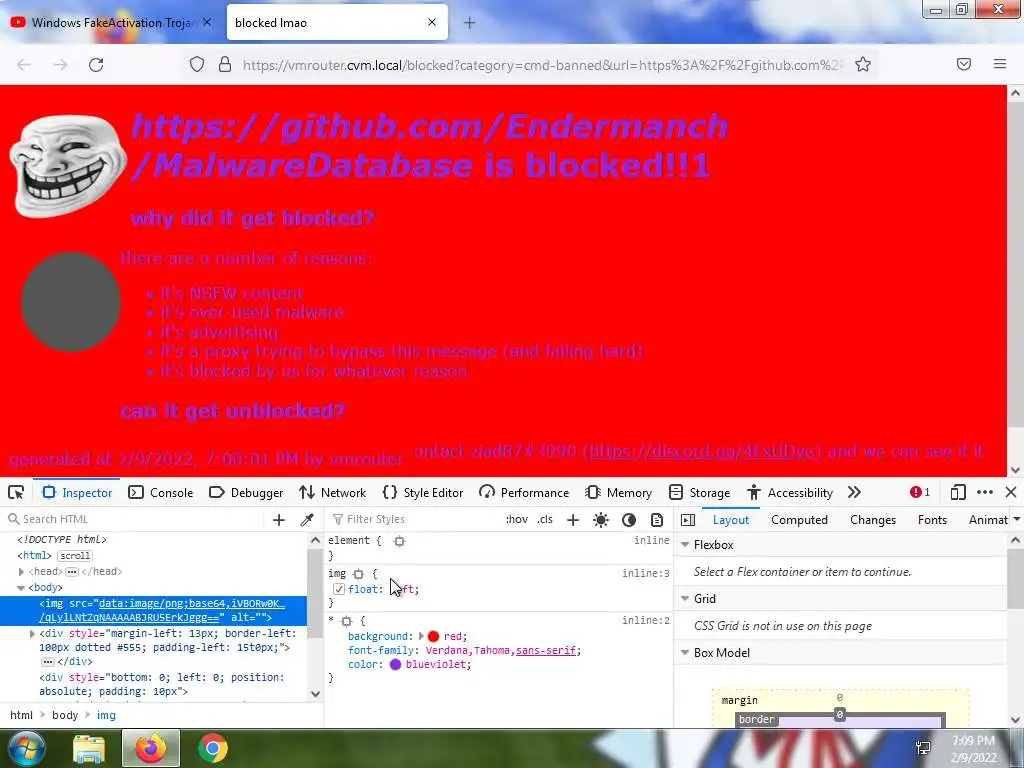Open responsive design mode icon
The height and width of the screenshot is (768, 1024).
pos(958,492)
